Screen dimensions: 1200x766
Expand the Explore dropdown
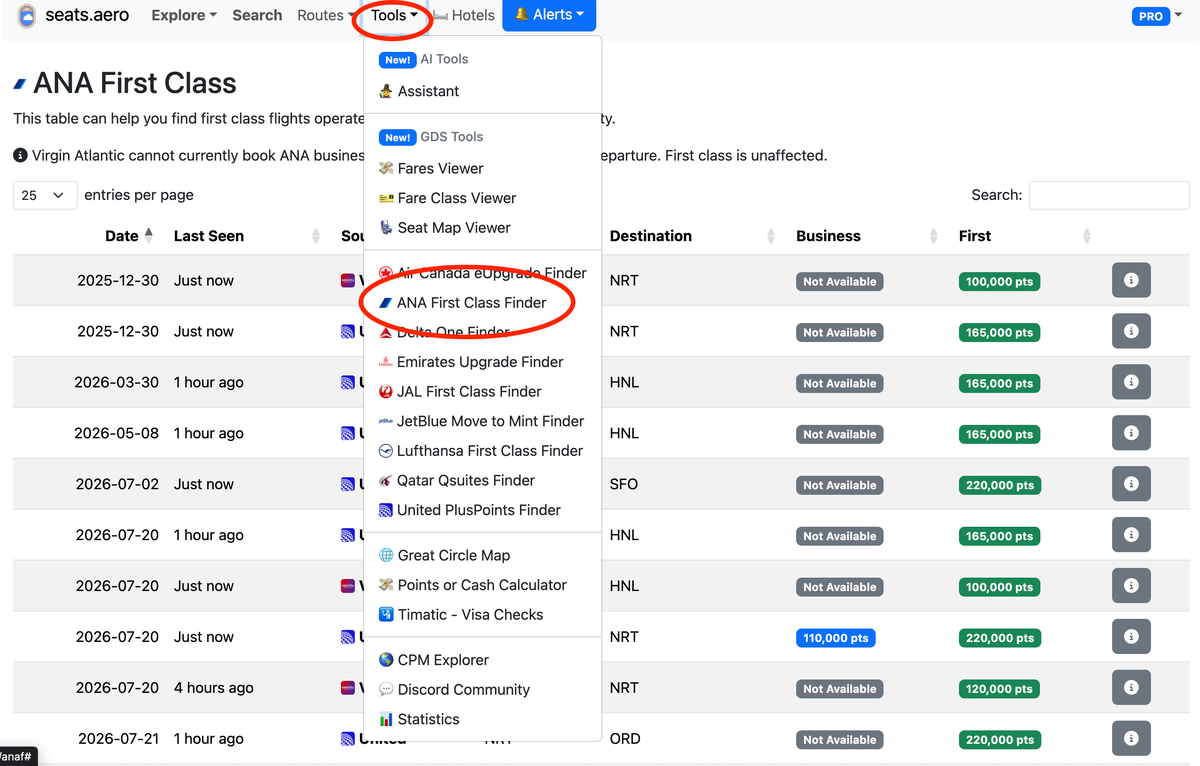(x=184, y=15)
